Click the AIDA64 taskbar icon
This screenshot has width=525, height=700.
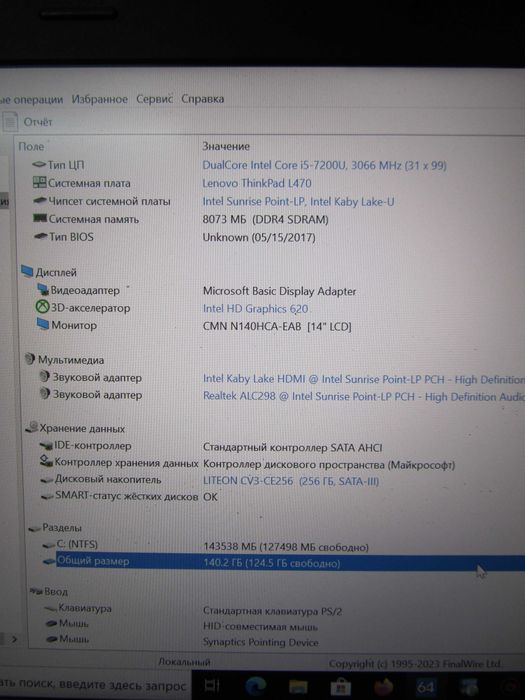coord(425,687)
